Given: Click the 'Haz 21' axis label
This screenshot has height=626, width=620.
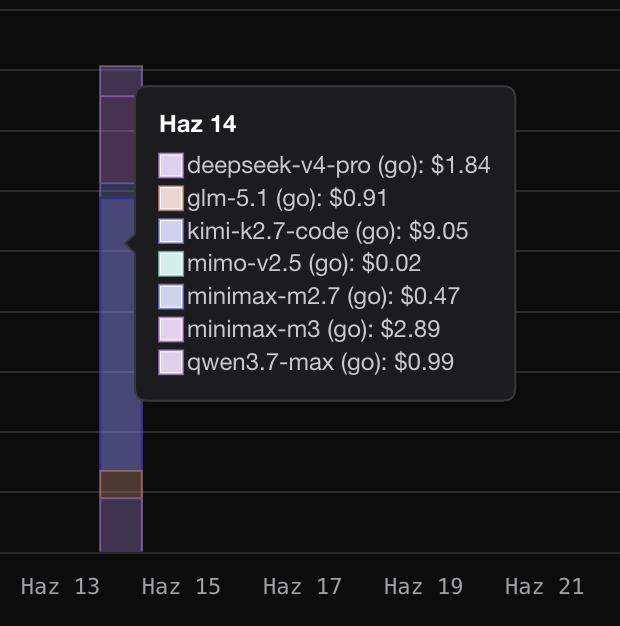Looking at the screenshot, I should (544, 586).
